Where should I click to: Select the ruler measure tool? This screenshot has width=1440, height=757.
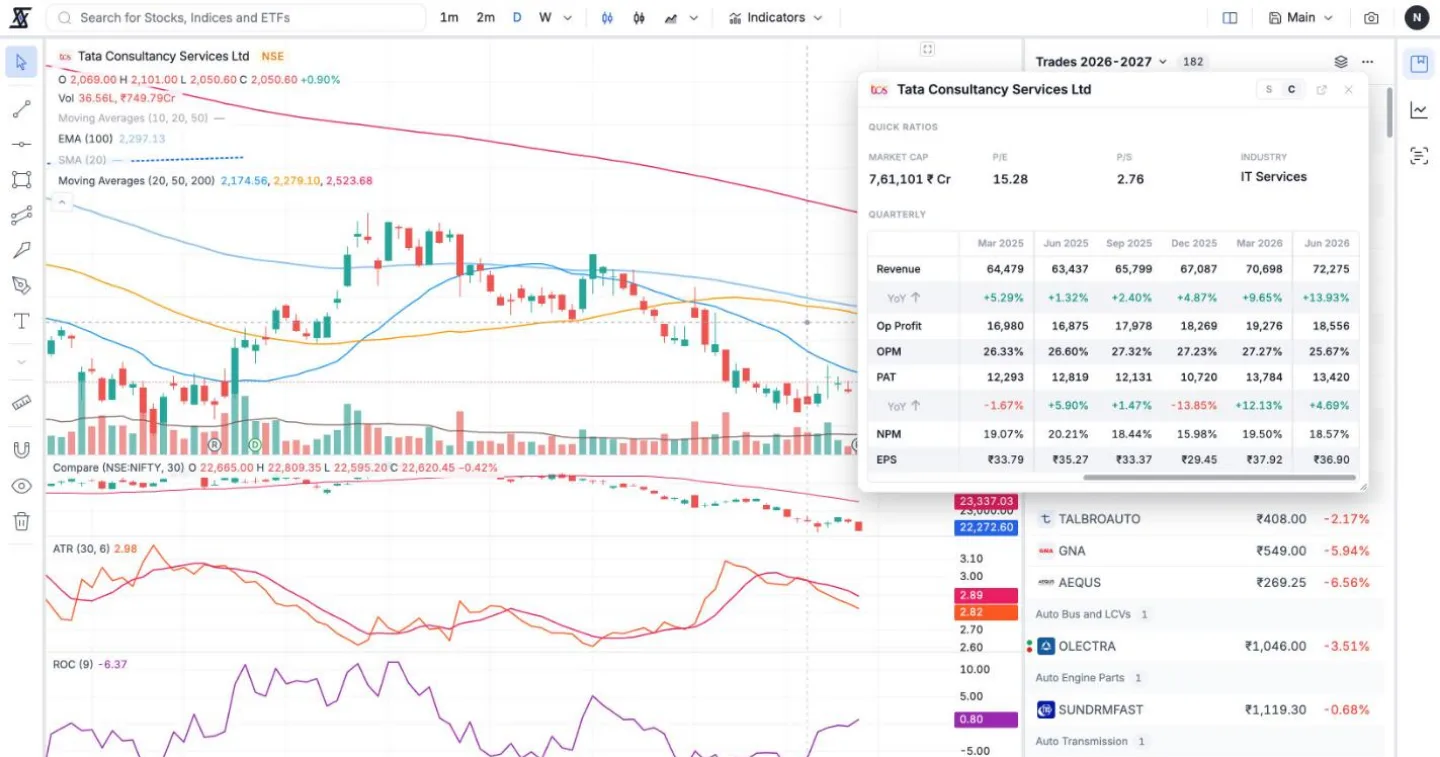[21, 403]
